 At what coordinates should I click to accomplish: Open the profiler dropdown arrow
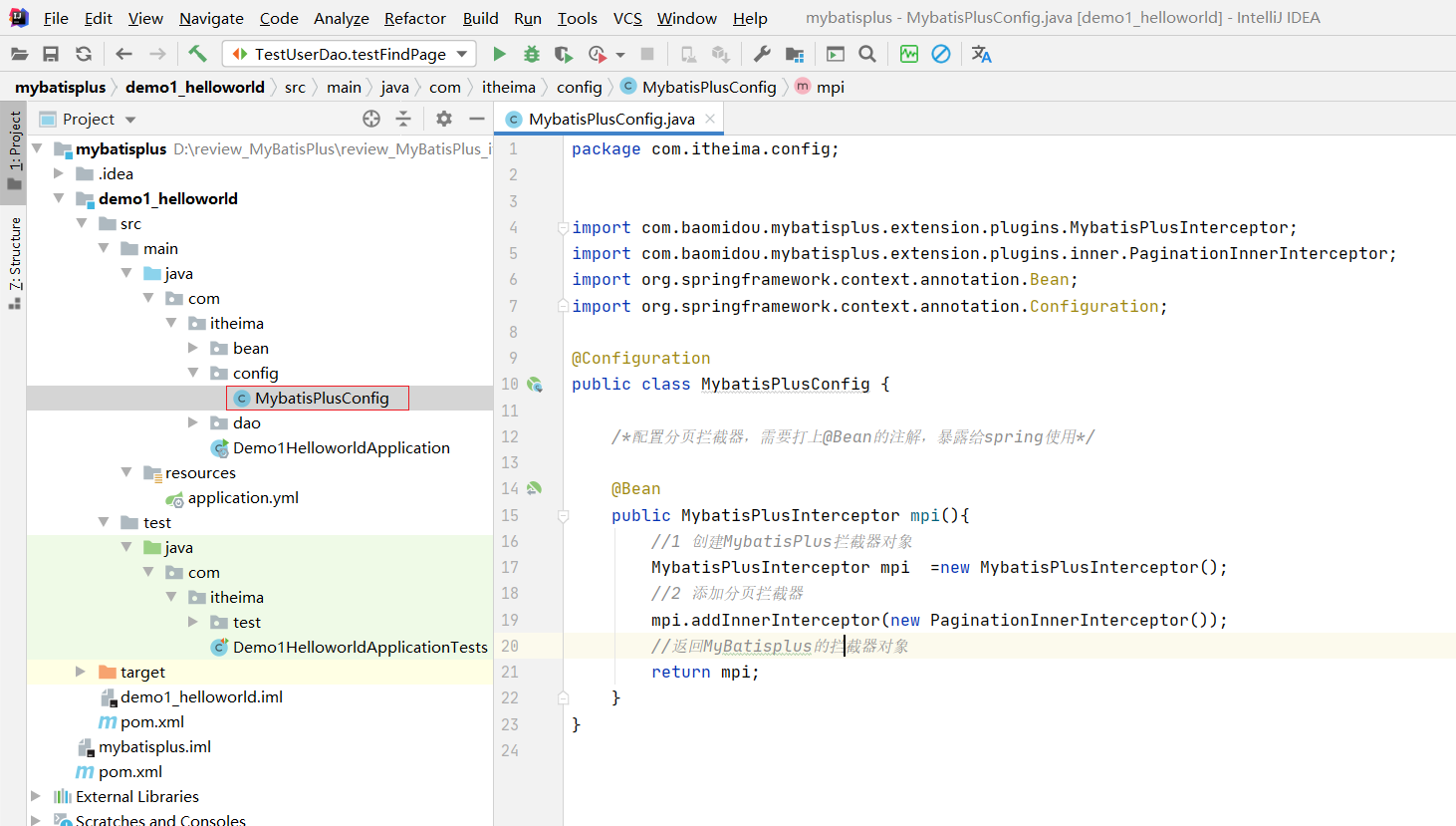[x=620, y=55]
